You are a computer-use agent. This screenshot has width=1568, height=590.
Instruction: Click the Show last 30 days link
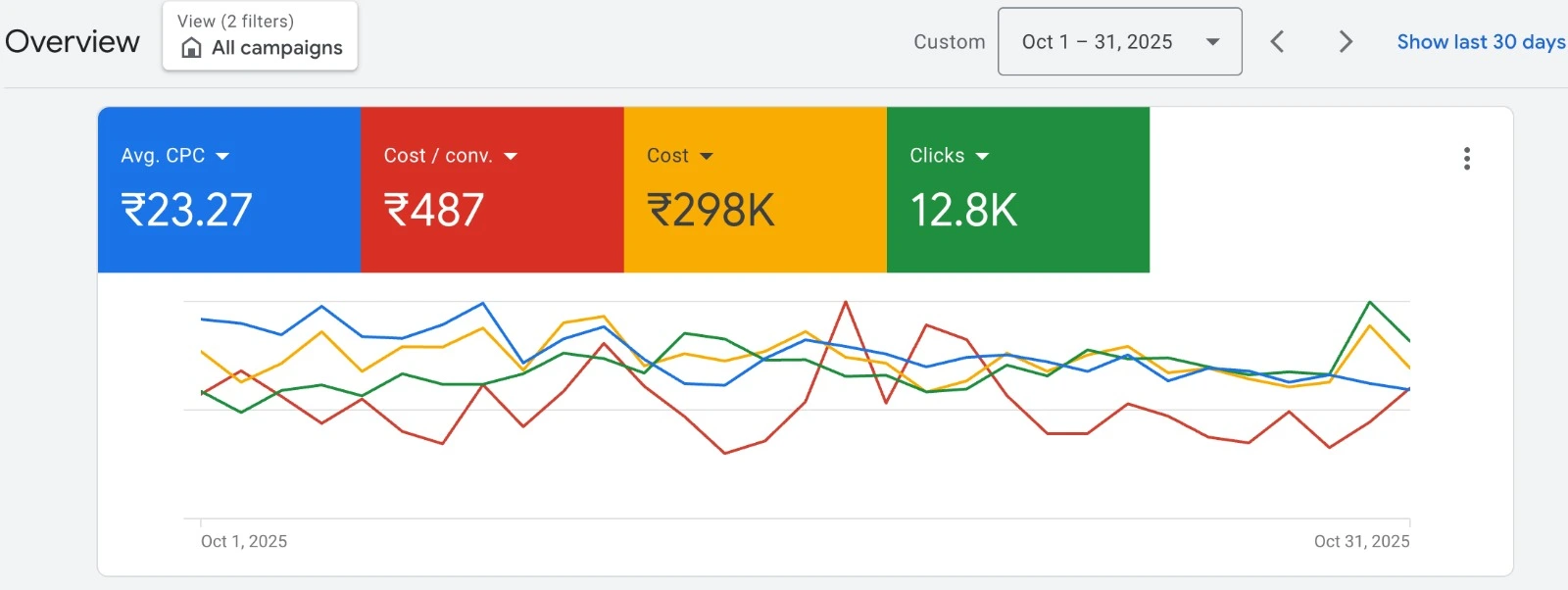[x=1480, y=42]
